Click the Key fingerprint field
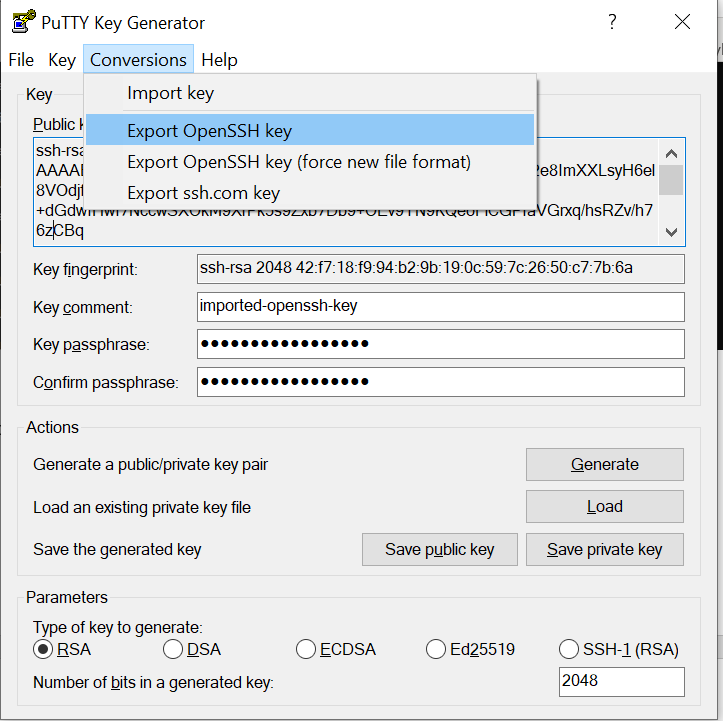This screenshot has height=721, width=723. [x=440, y=269]
